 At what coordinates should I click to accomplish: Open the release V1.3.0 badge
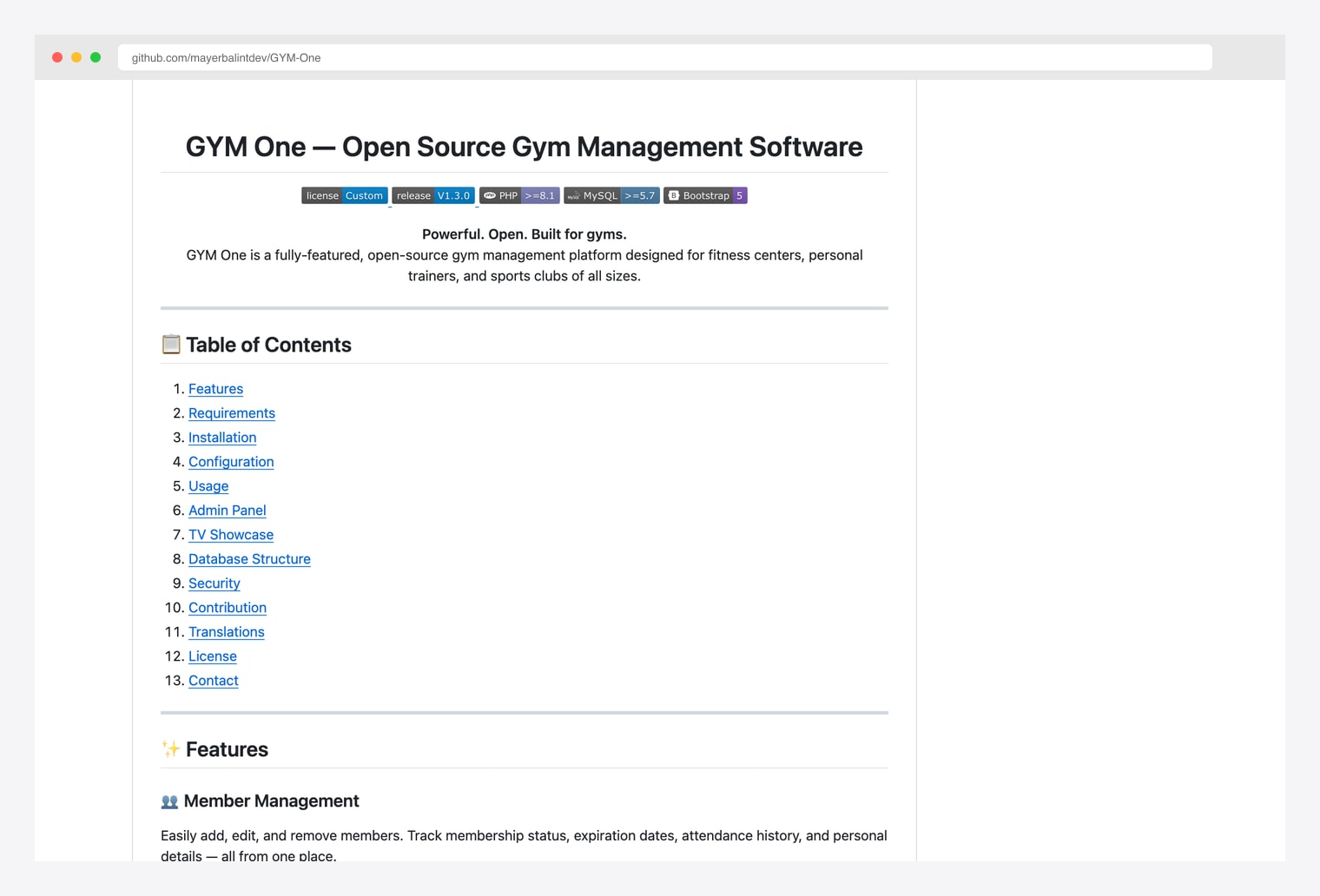[x=433, y=195]
